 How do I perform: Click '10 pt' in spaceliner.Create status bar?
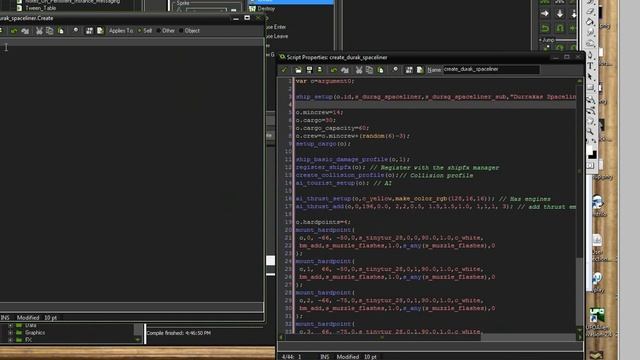coord(51,318)
